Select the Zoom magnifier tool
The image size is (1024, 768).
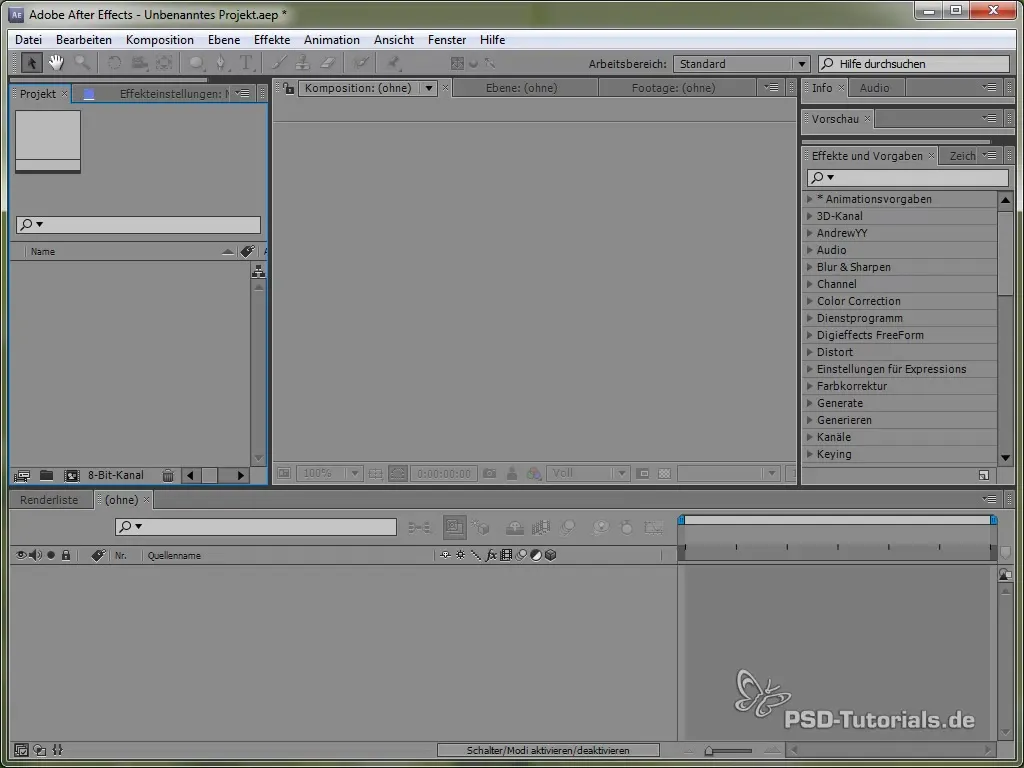(82, 63)
